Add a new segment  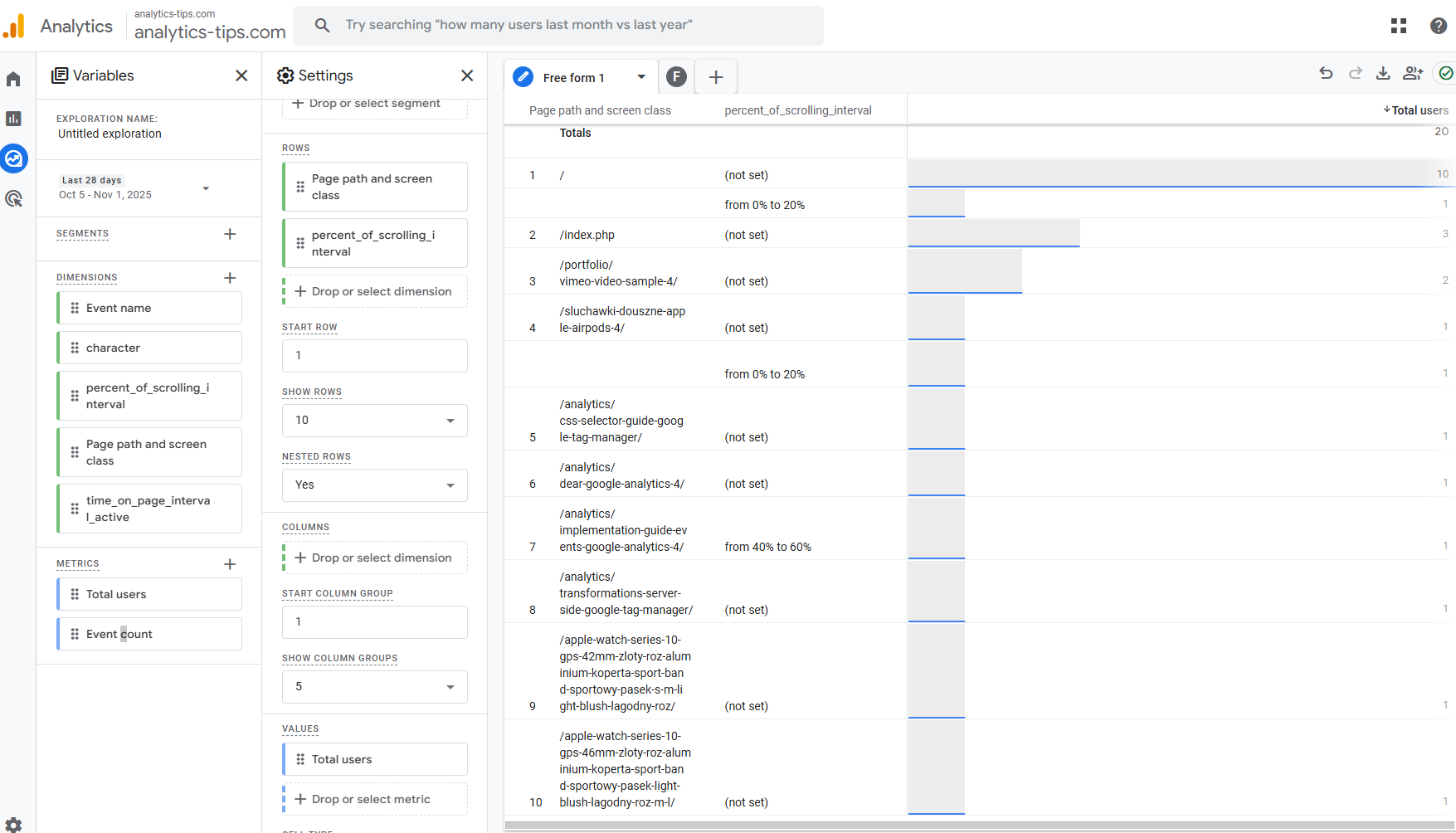tap(230, 234)
